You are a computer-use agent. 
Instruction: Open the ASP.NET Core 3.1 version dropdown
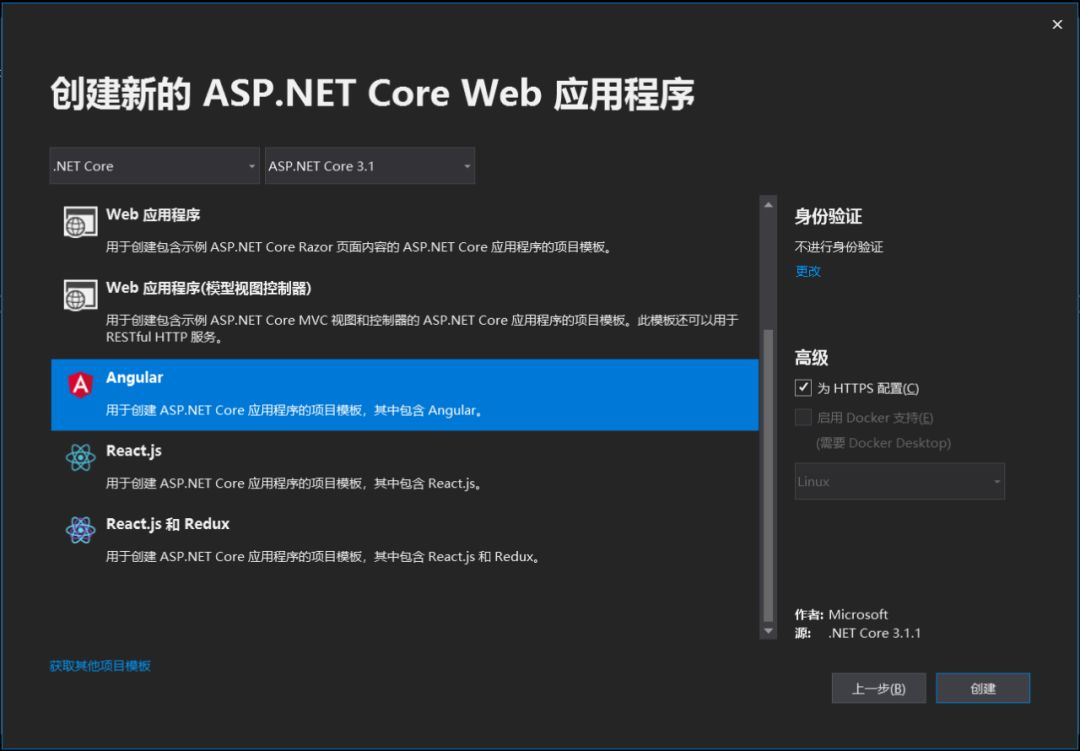click(x=370, y=165)
